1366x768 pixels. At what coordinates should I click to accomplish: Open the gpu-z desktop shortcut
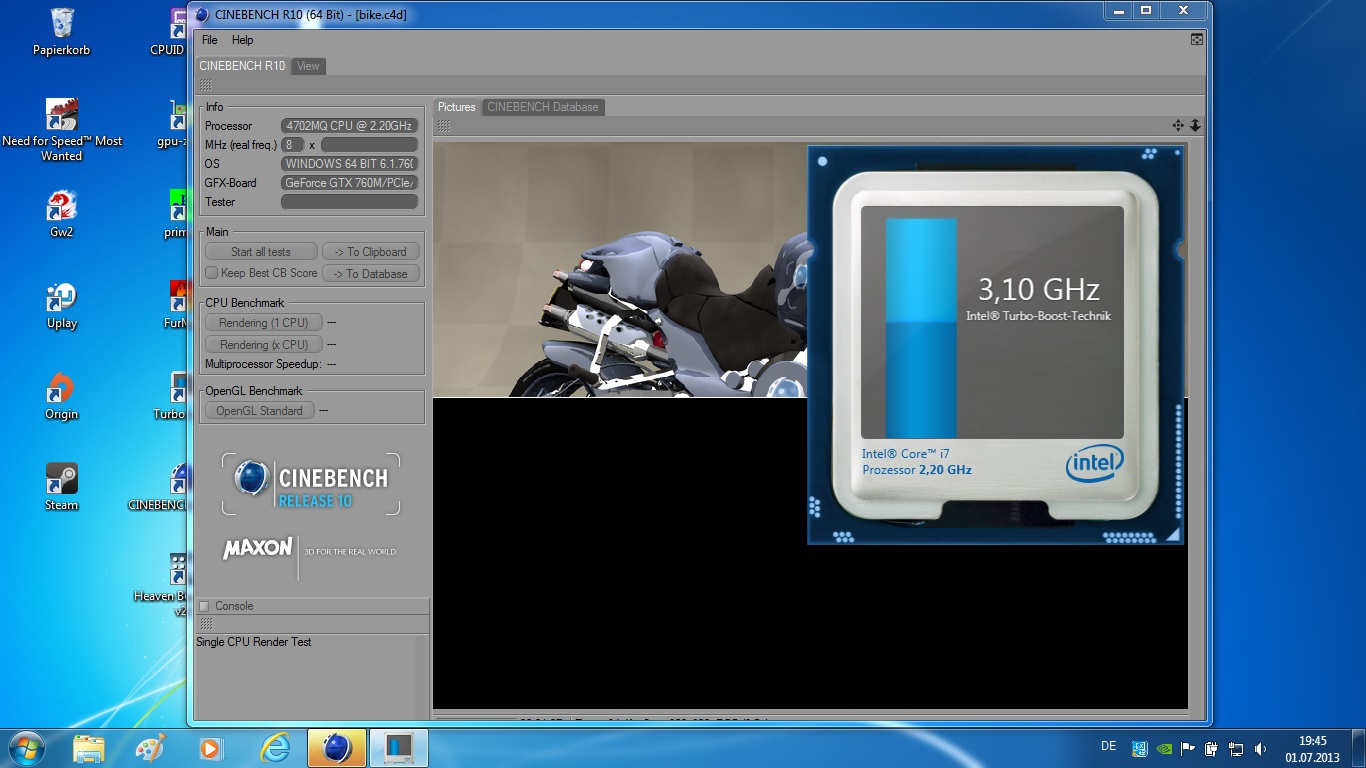tap(172, 122)
